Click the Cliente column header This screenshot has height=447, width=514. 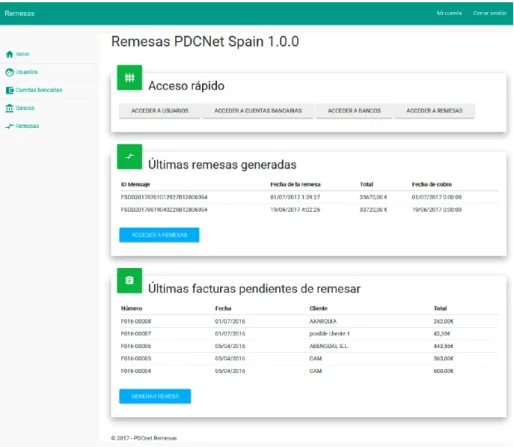tap(318, 308)
